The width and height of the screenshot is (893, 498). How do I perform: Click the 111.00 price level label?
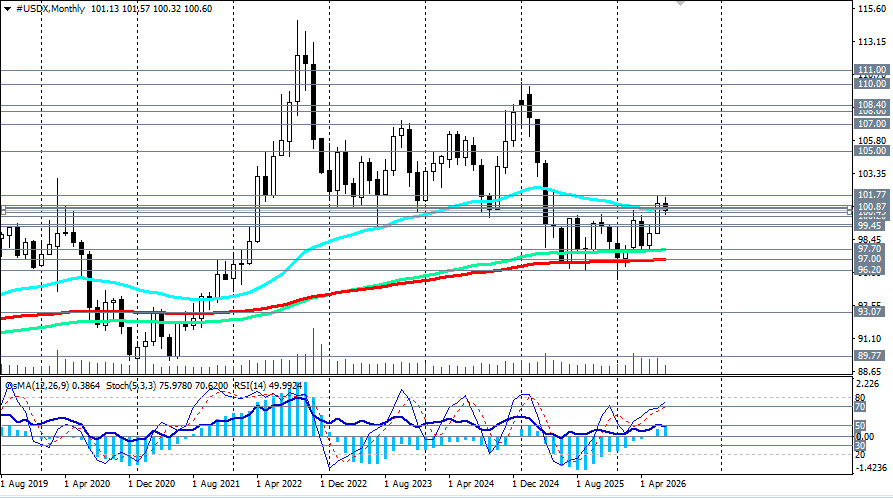click(x=872, y=70)
